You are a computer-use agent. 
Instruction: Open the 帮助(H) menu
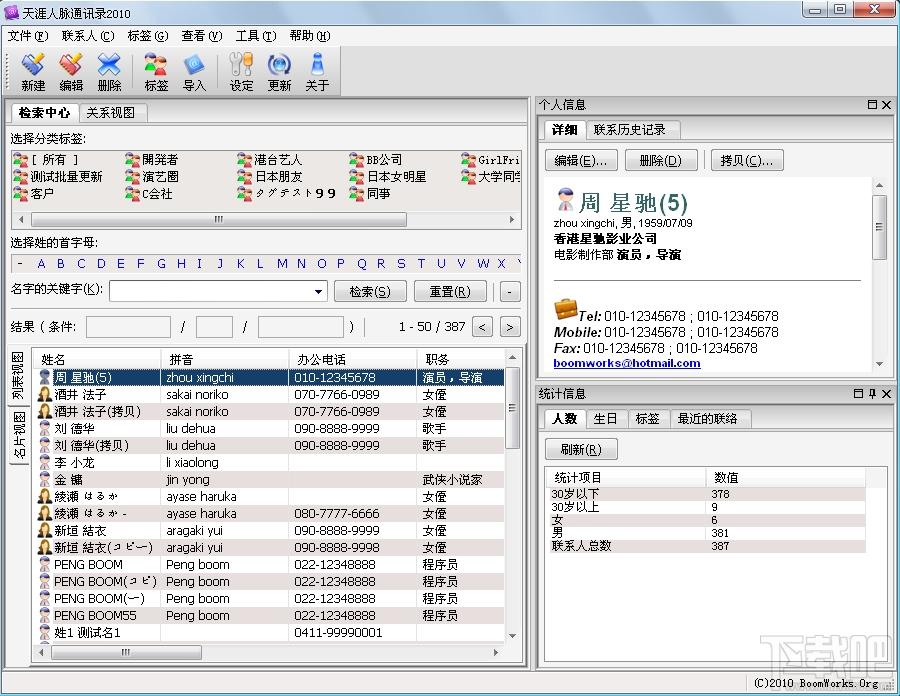coord(310,36)
